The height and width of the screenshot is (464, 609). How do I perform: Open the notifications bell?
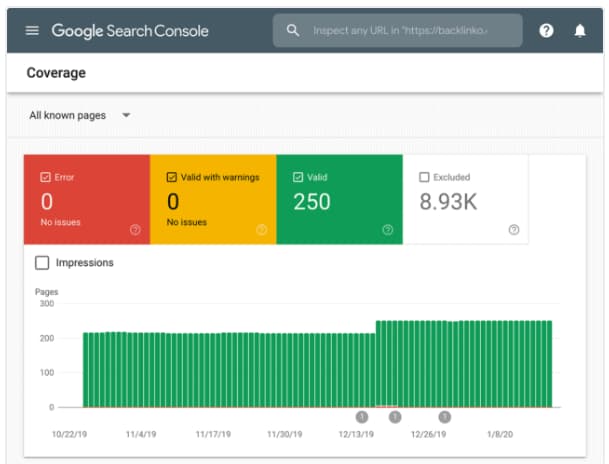pos(580,30)
